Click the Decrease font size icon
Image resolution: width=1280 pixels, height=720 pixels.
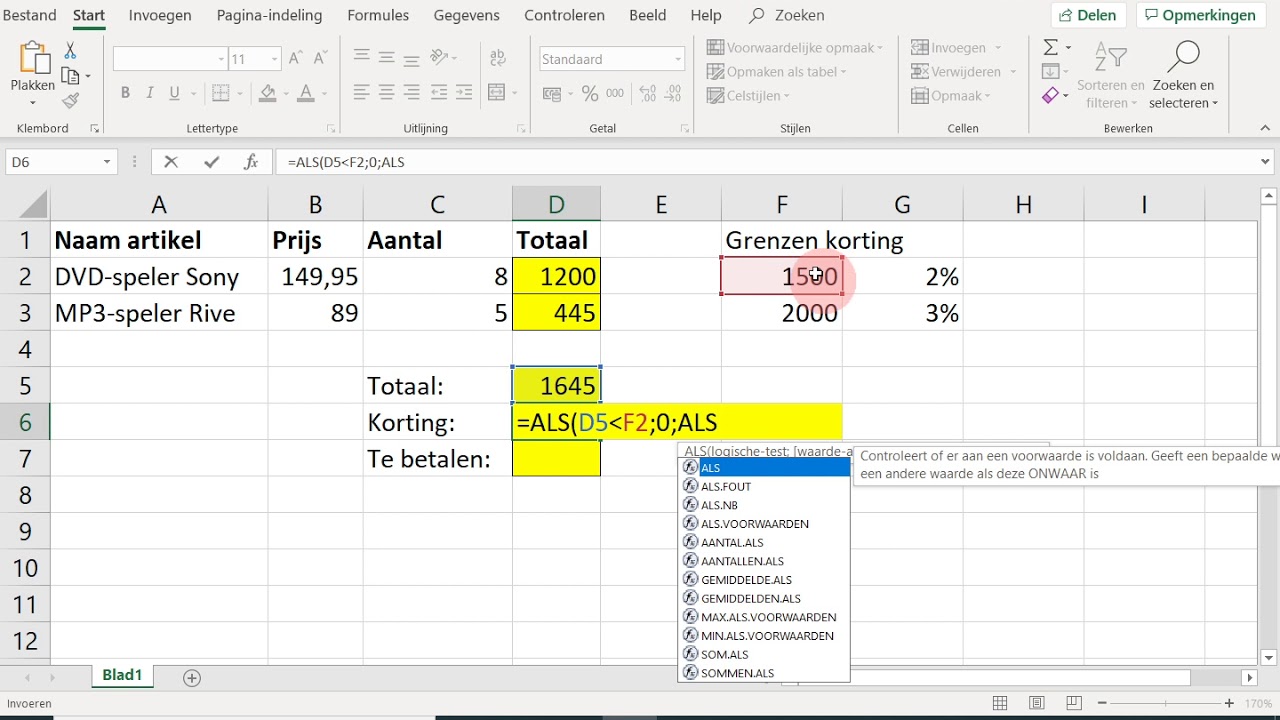[x=320, y=59]
